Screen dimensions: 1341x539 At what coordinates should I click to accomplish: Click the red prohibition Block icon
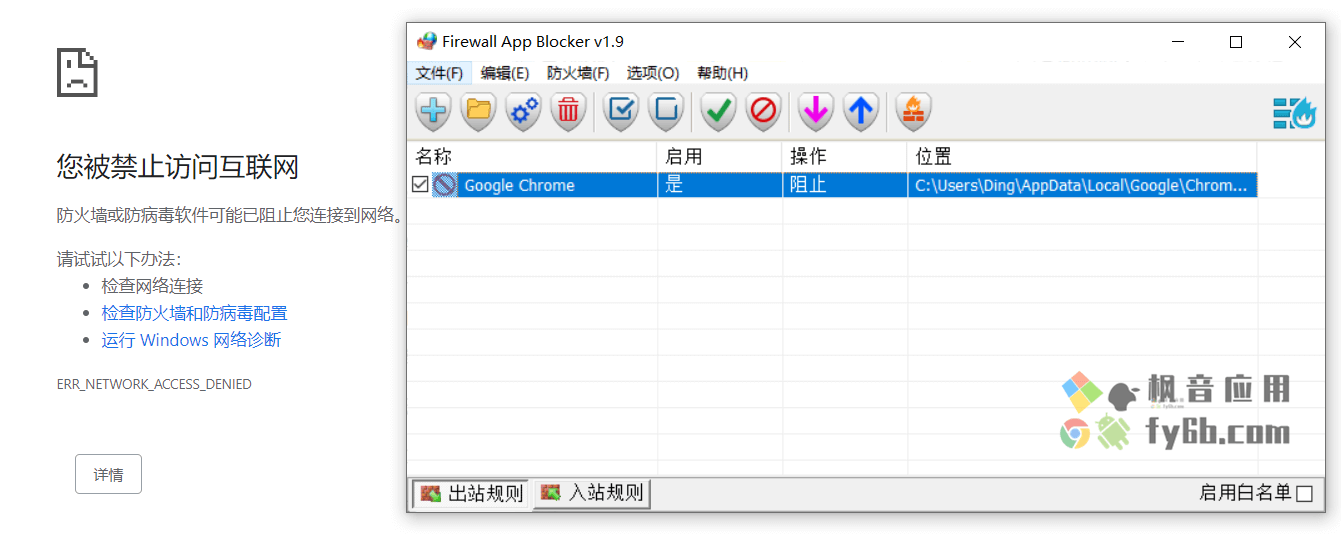(x=763, y=111)
